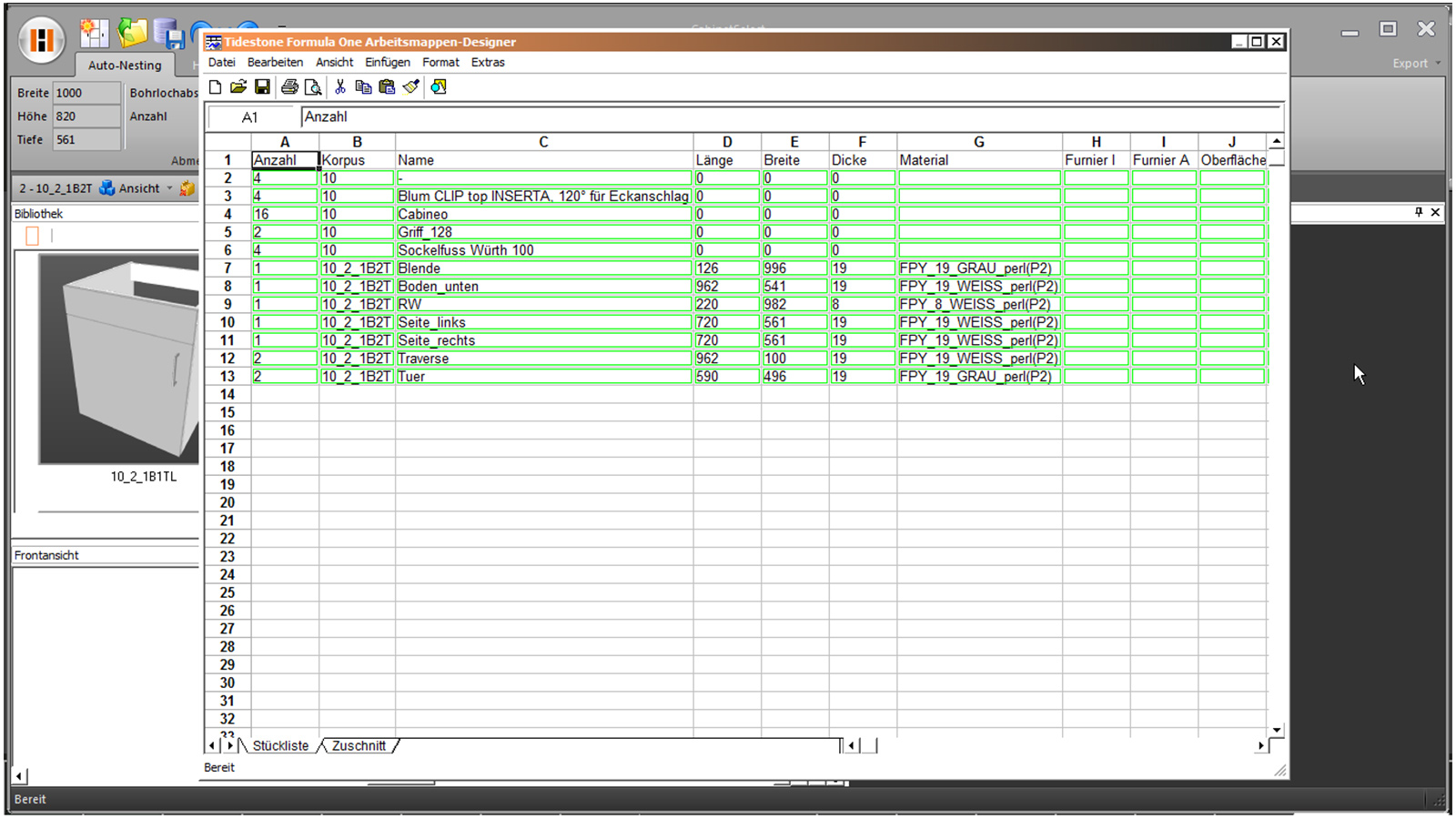Click the green arrow folder icon
The width and height of the screenshot is (1456, 819).
(x=132, y=33)
